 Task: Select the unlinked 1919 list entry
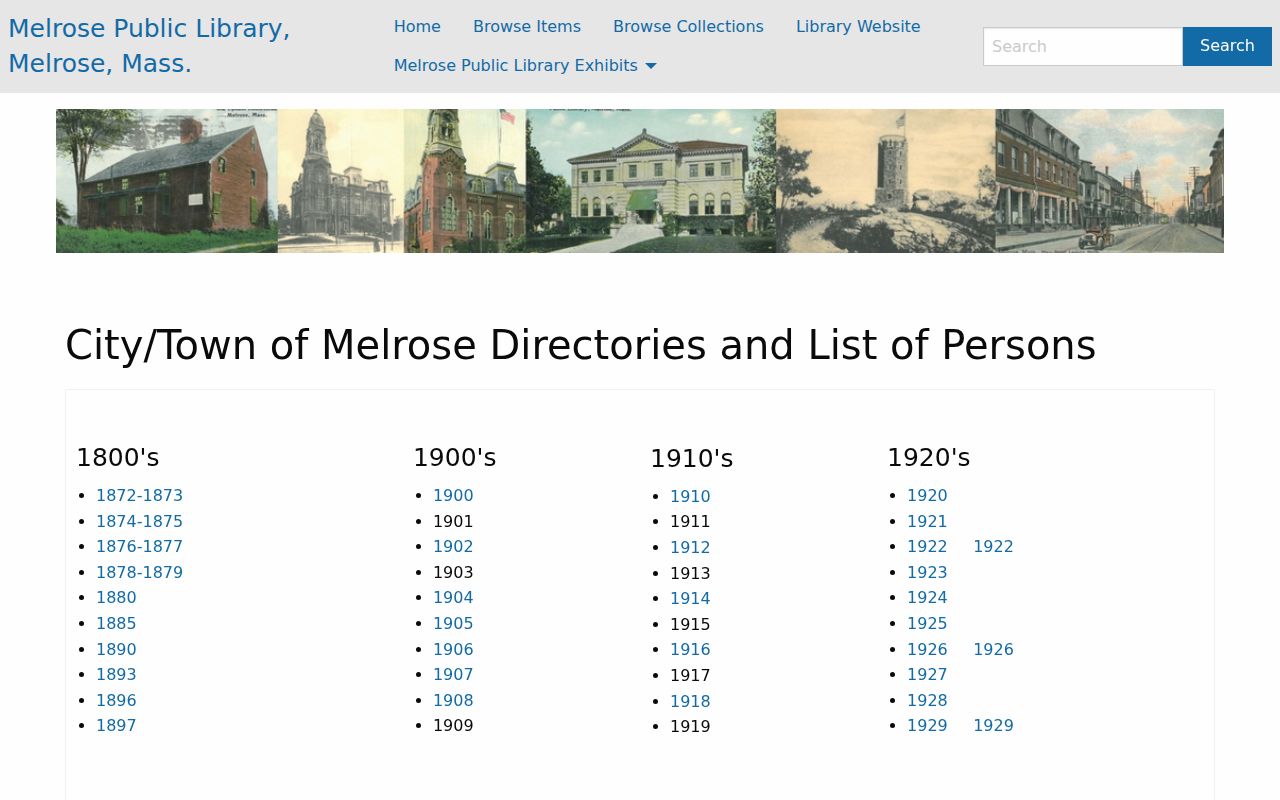pos(690,727)
